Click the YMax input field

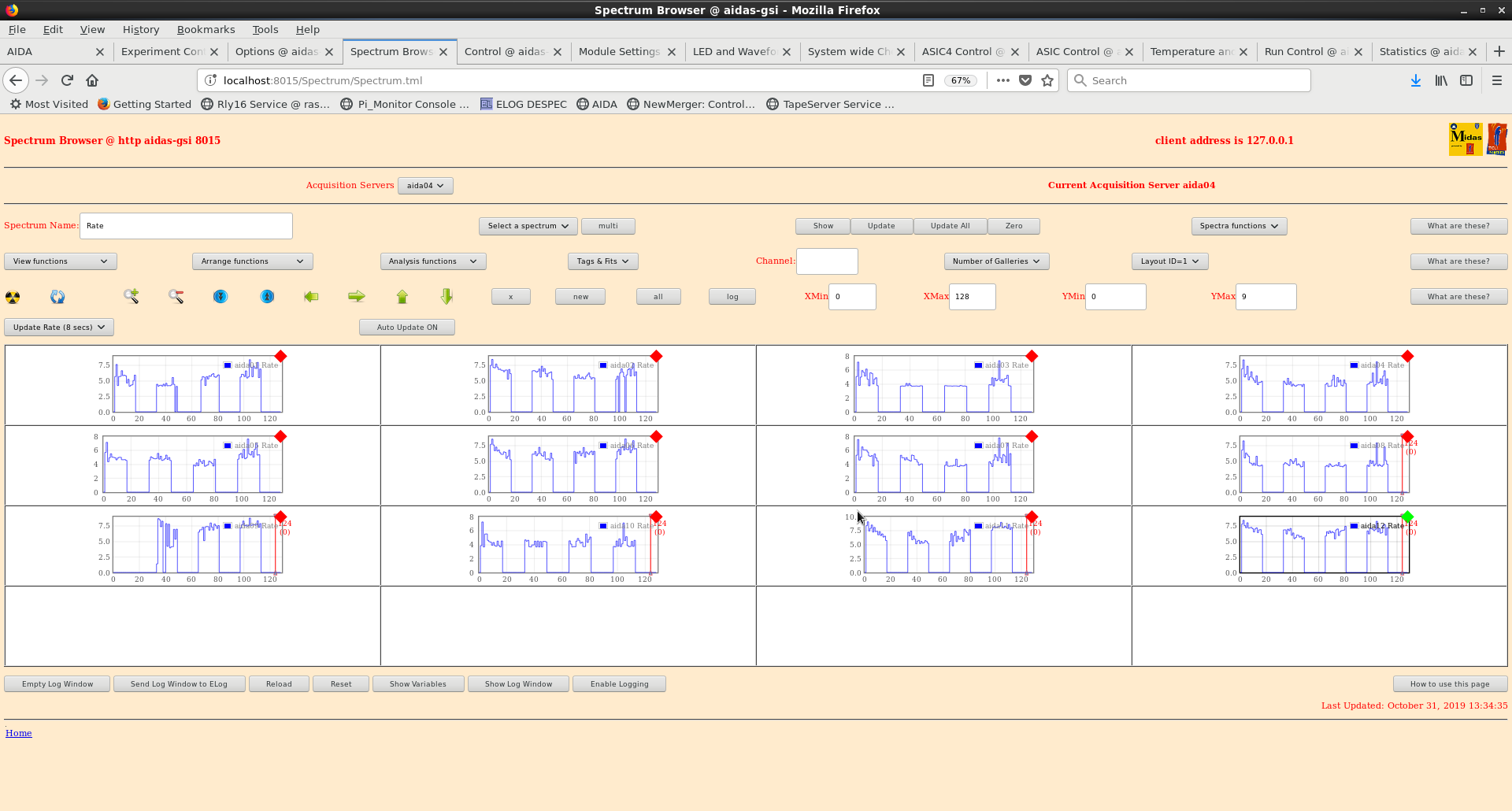pyautogui.click(x=1266, y=297)
